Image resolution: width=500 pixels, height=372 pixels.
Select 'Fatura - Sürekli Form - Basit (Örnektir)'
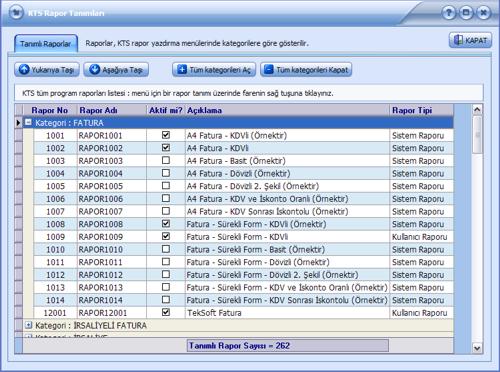pyautogui.click(x=287, y=250)
